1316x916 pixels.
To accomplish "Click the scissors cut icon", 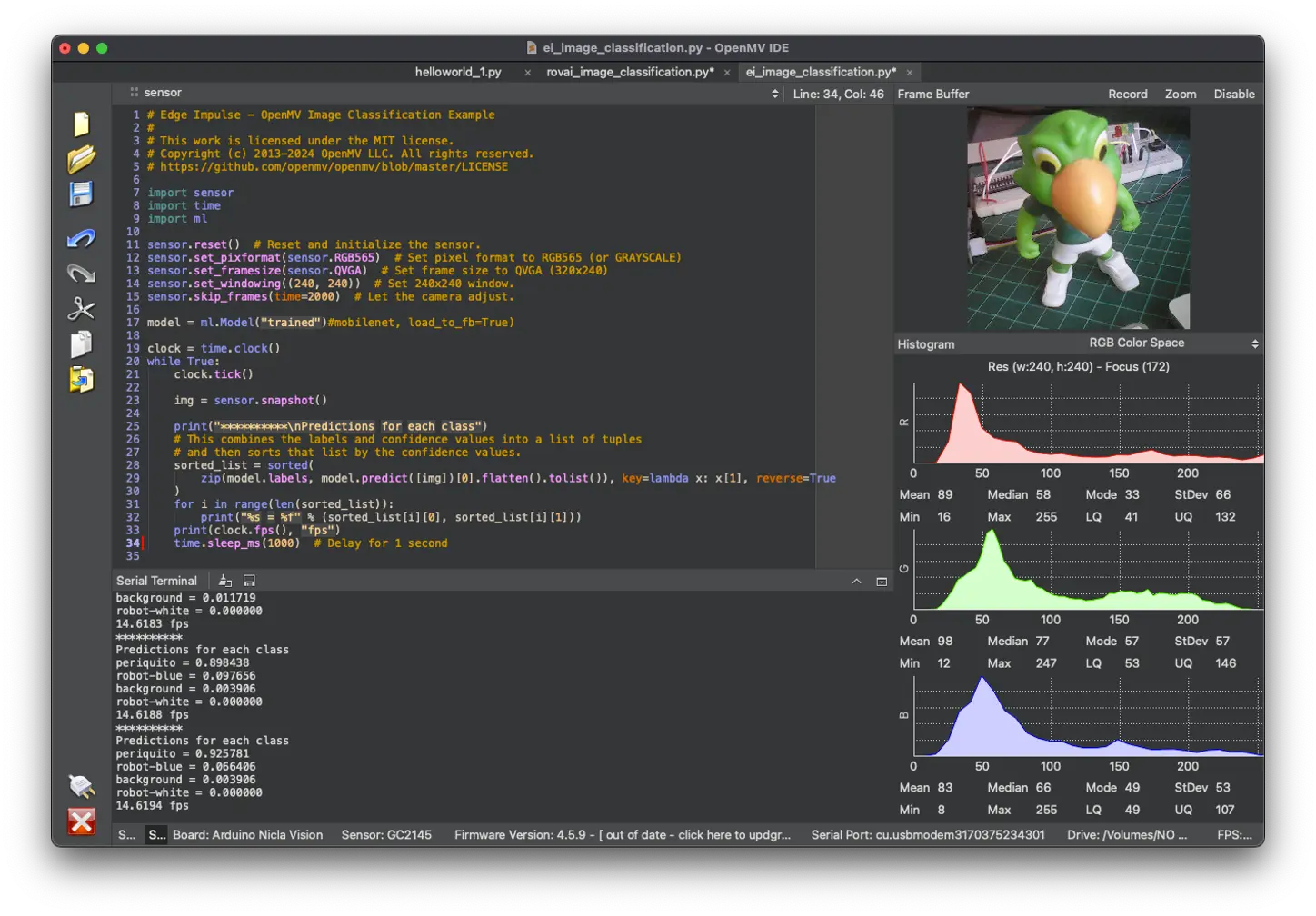I will [x=81, y=309].
